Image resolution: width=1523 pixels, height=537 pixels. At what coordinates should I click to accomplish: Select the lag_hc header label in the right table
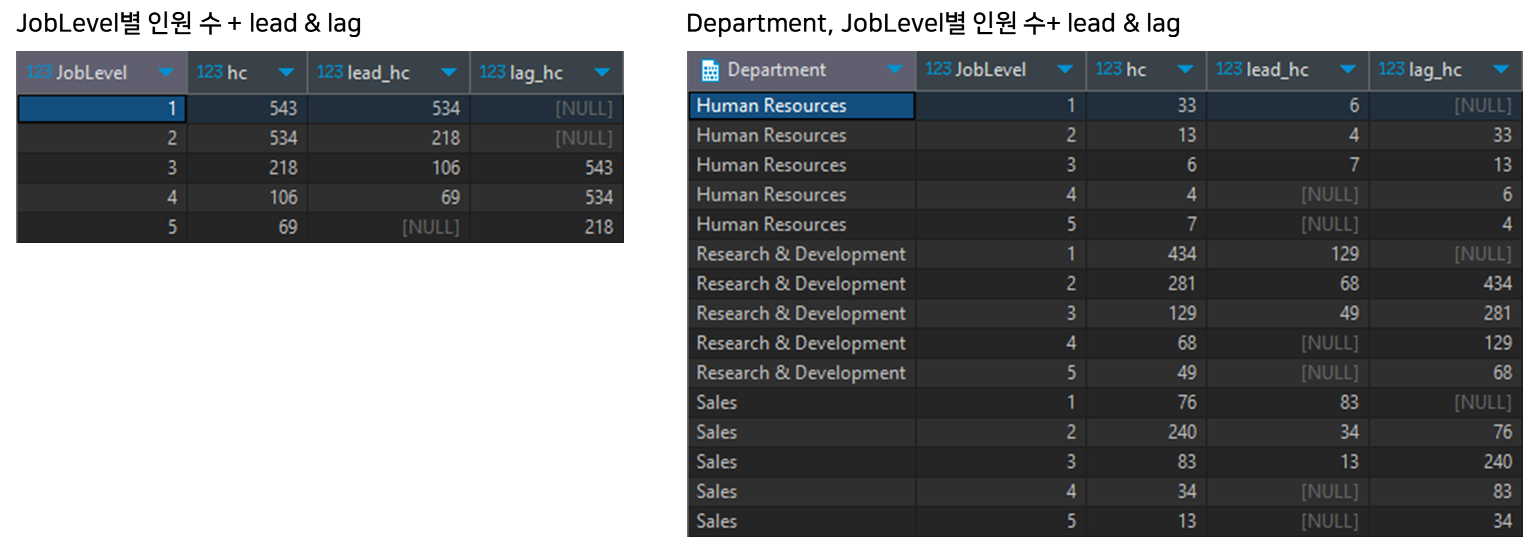click(1435, 70)
